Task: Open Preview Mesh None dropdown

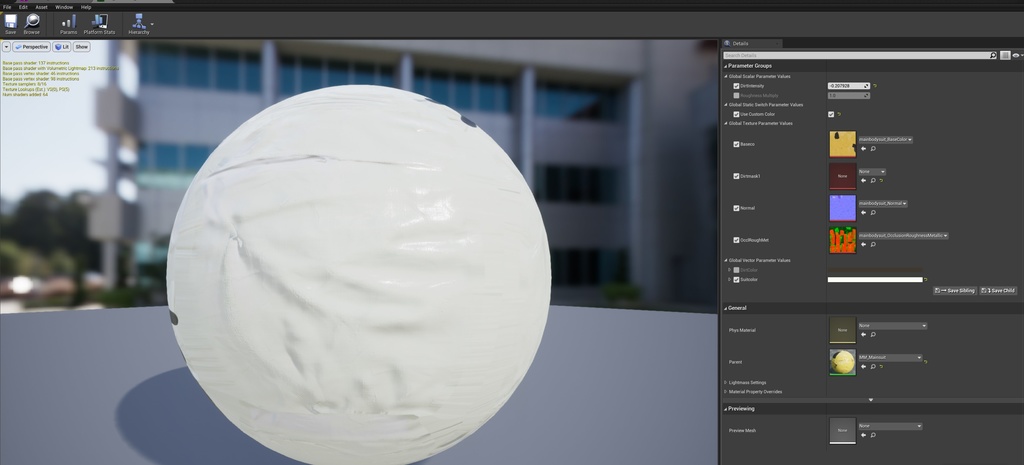Action: click(890, 426)
